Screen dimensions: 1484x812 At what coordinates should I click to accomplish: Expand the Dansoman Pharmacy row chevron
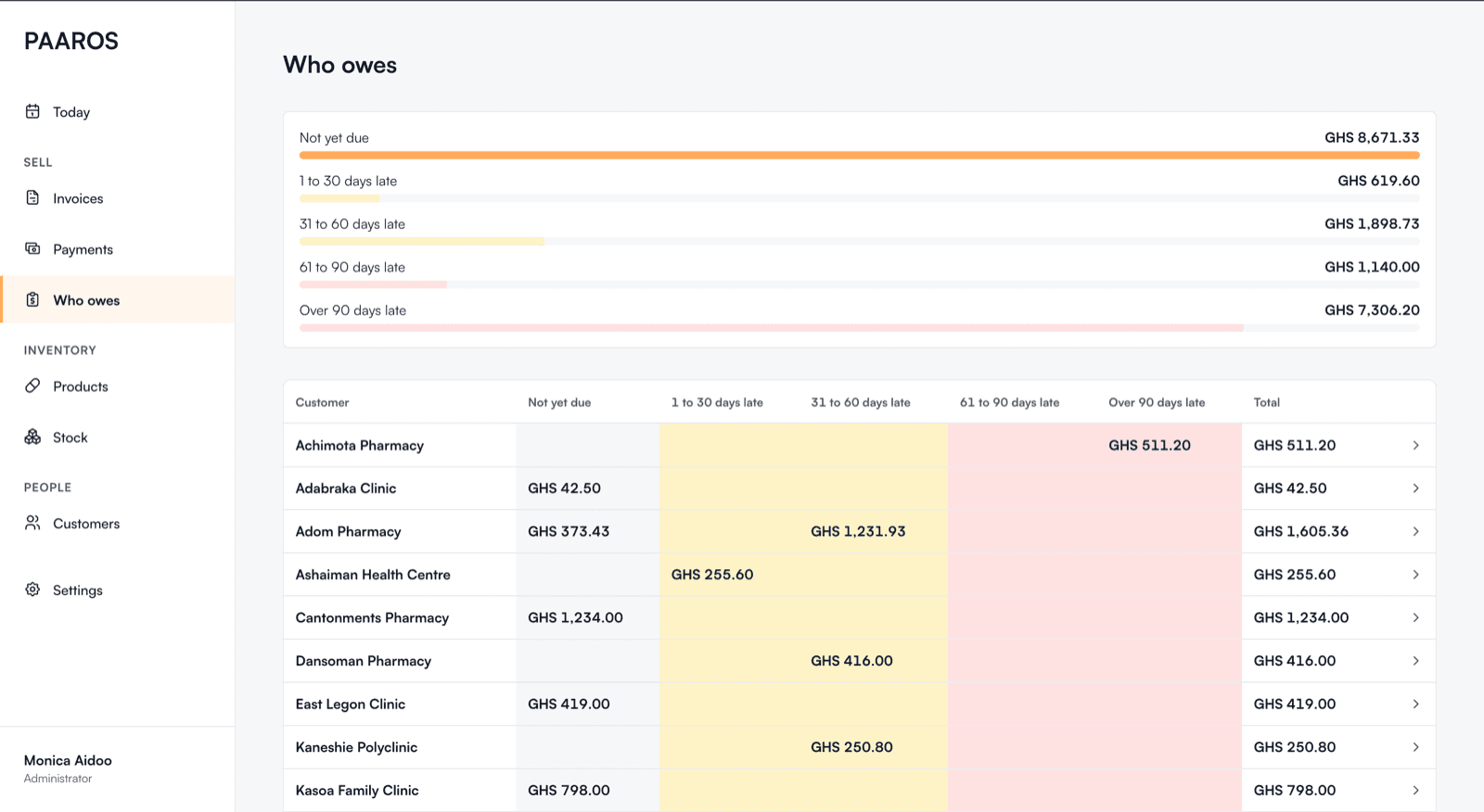coord(1415,661)
